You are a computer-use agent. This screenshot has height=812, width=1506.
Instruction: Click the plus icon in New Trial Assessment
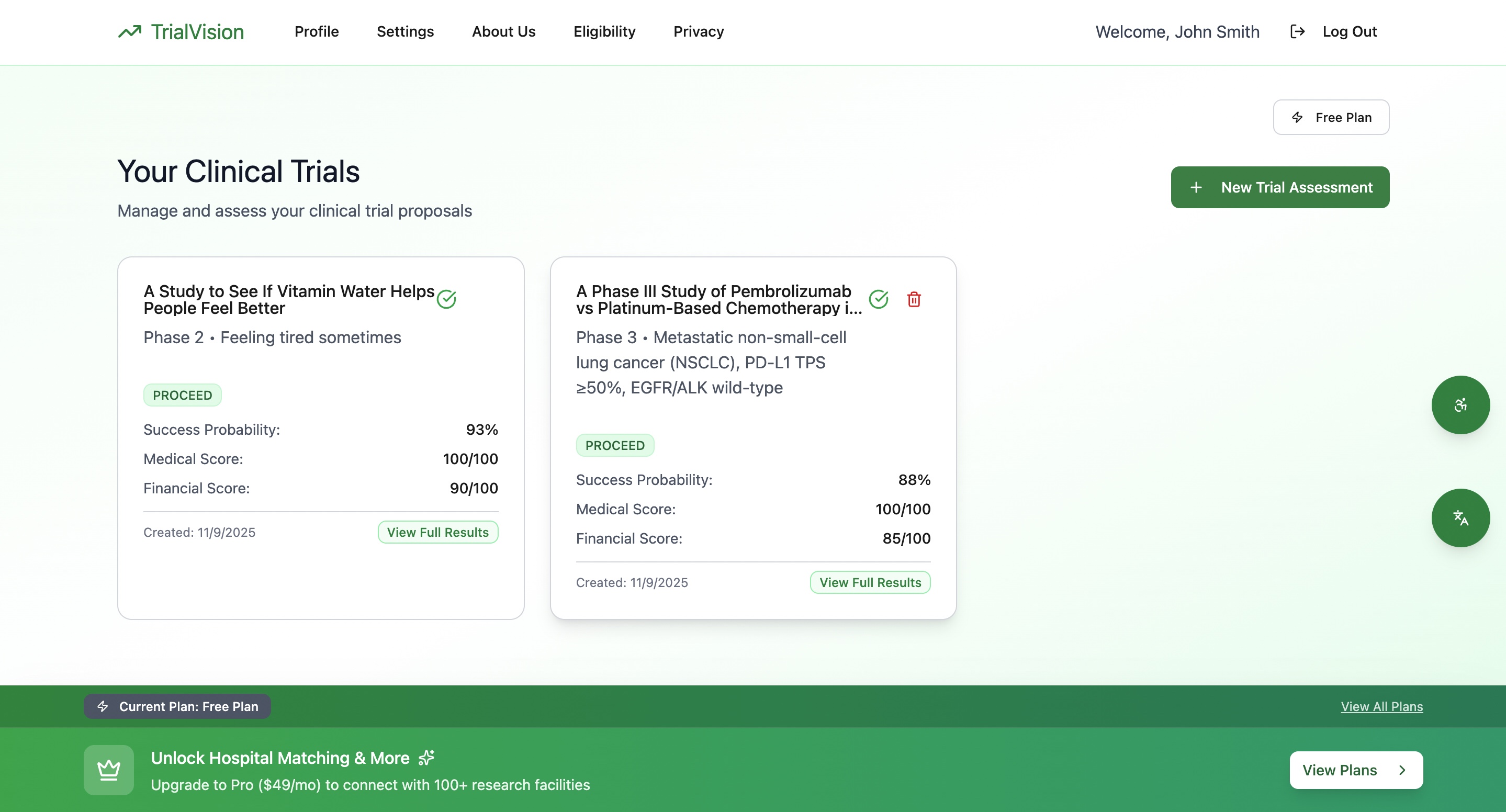1196,188
